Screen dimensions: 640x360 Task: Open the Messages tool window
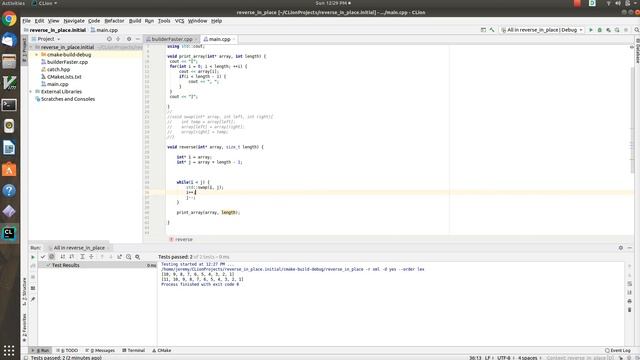click(100, 351)
